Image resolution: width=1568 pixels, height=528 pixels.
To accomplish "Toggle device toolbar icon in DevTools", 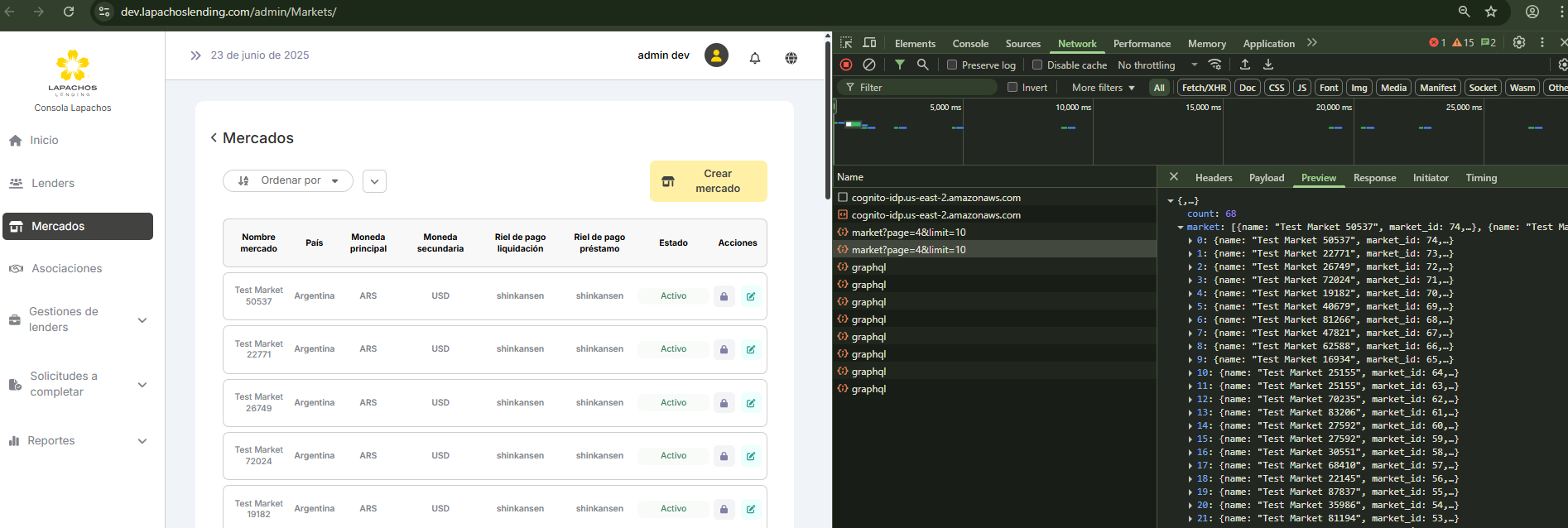I will click(869, 43).
